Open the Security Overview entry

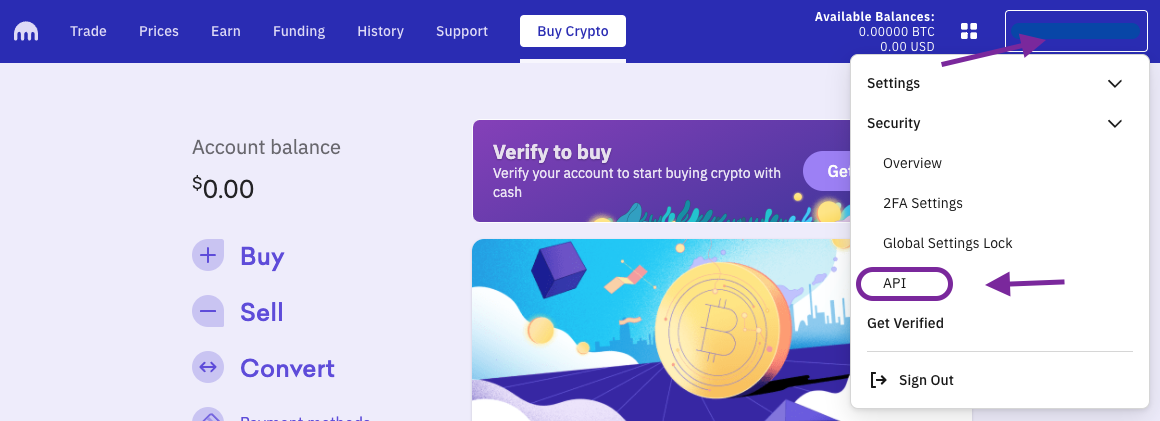[x=912, y=163]
